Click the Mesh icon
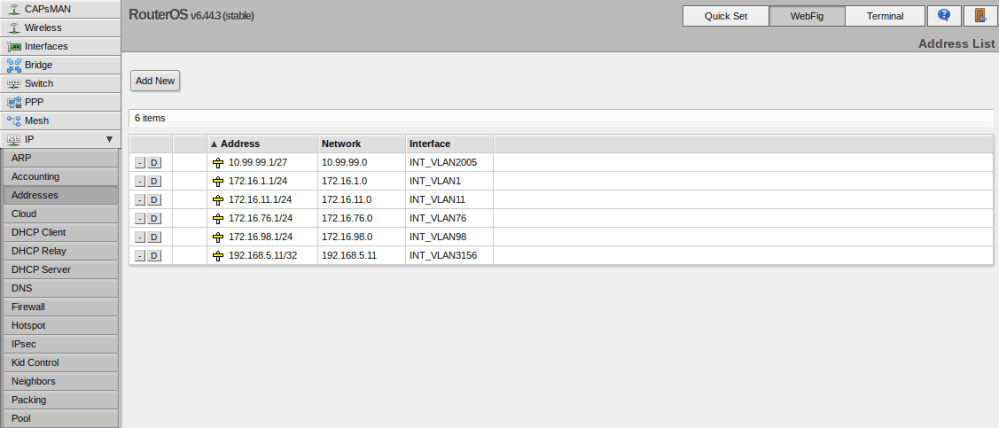 pyautogui.click(x=14, y=120)
